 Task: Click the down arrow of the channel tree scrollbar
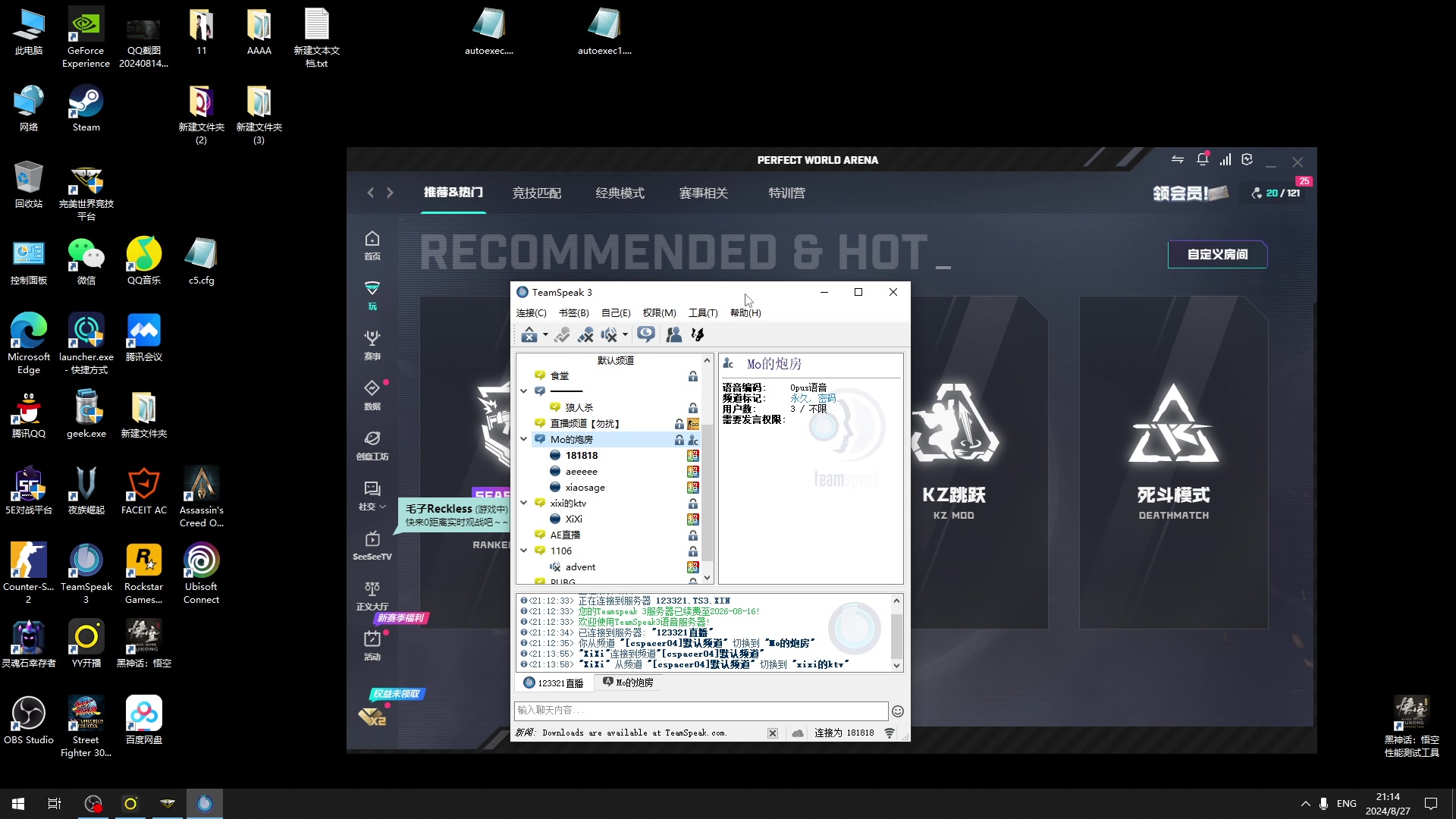[x=707, y=578]
